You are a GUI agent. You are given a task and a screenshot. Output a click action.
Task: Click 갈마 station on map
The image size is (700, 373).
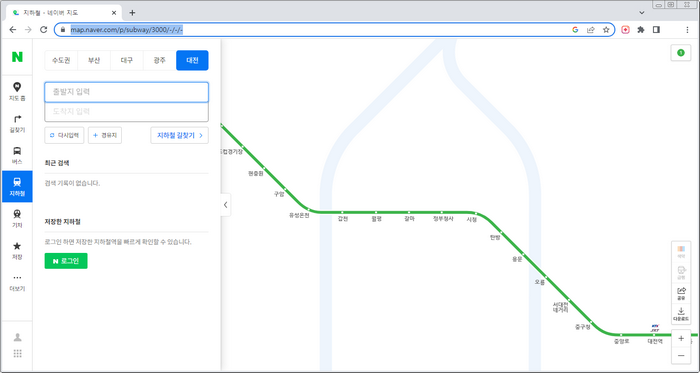pos(409,219)
